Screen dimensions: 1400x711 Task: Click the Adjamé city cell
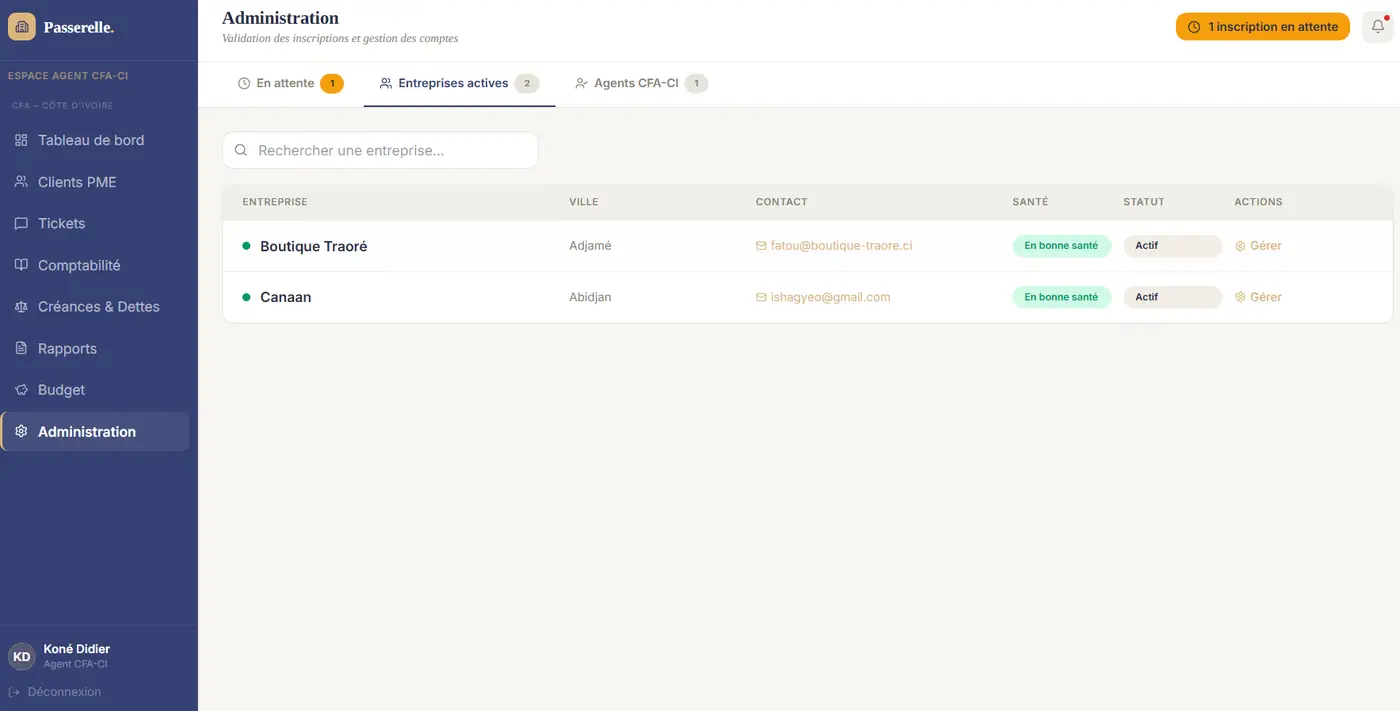point(590,246)
